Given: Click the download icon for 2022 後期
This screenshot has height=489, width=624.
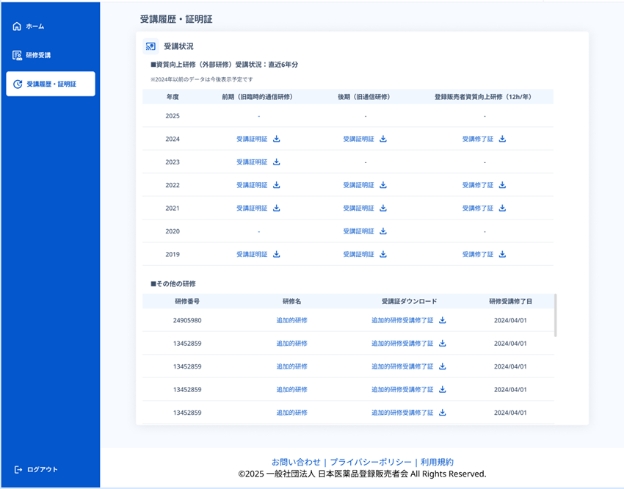Looking at the screenshot, I should (383, 185).
